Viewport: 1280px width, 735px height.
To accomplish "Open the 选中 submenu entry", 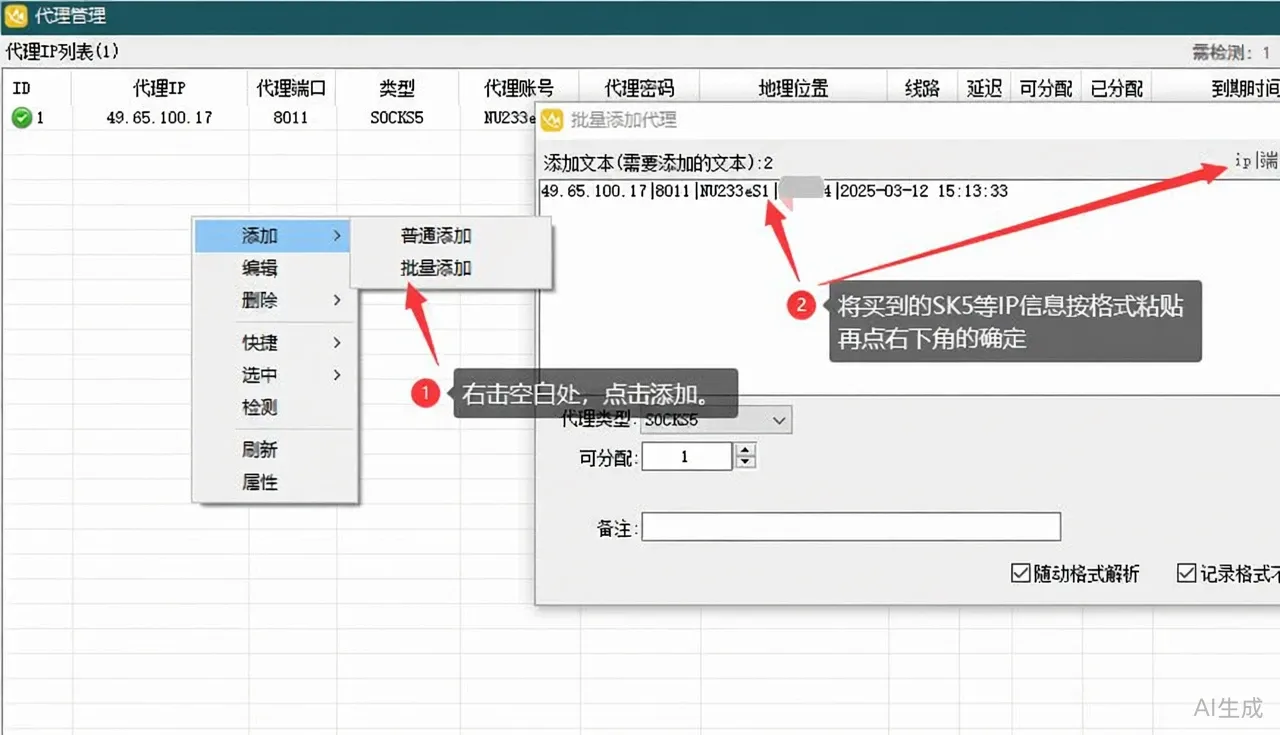I will coord(272,375).
